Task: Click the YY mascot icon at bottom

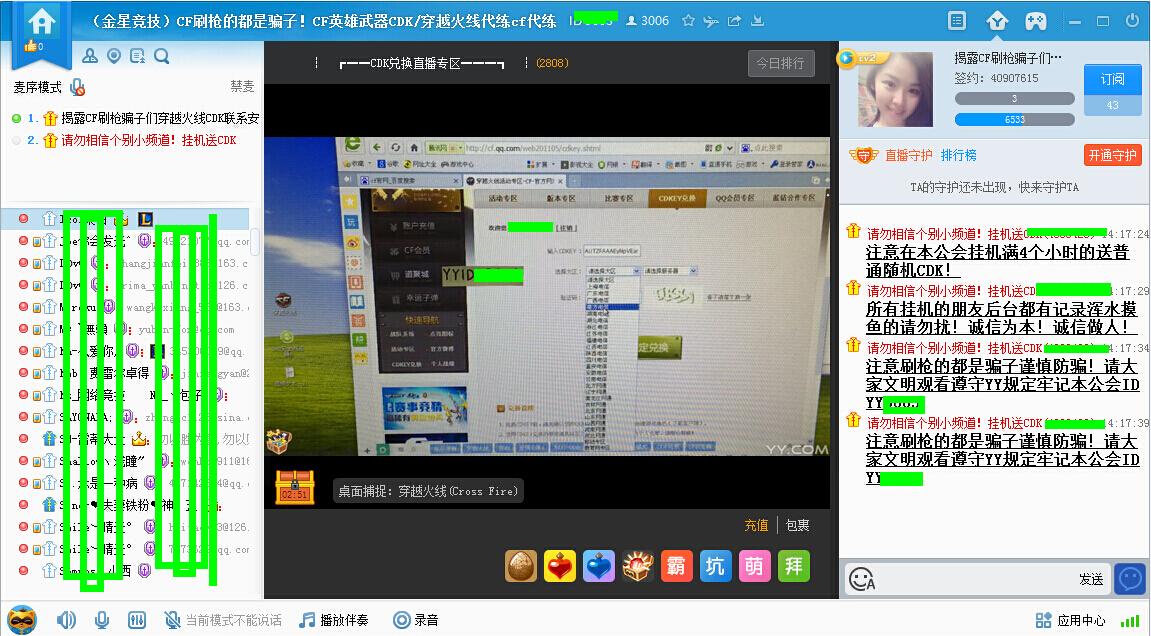Action: coord(21,619)
